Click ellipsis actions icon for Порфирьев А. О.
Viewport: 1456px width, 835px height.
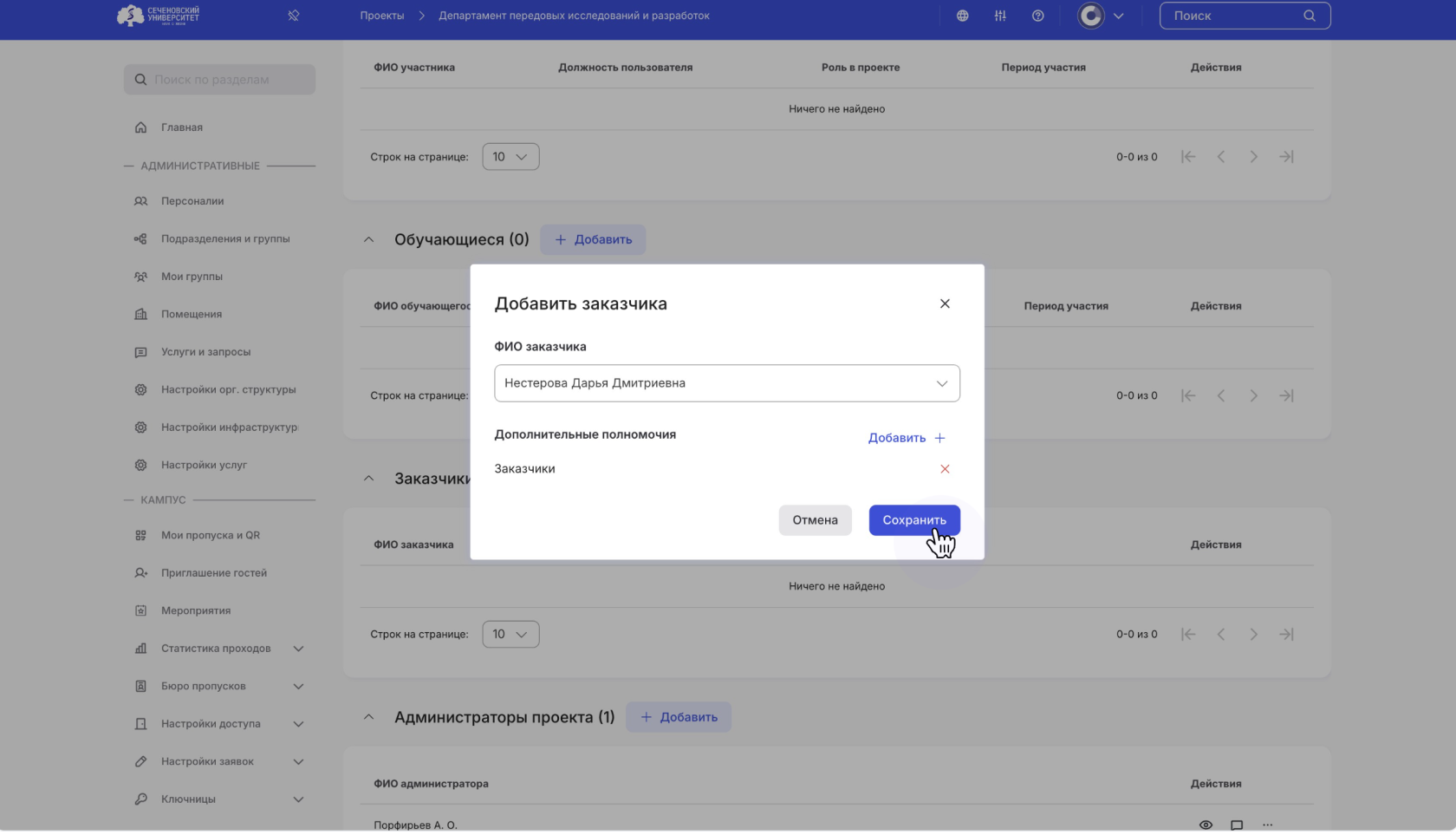pyautogui.click(x=1268, y=825)
